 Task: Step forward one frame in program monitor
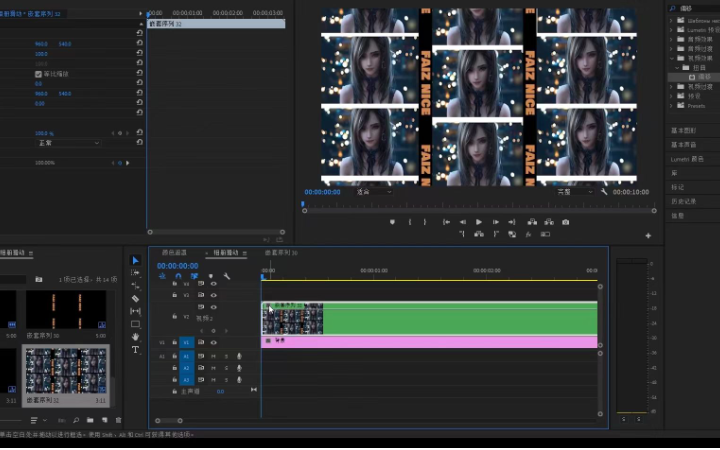coord(495,222)
